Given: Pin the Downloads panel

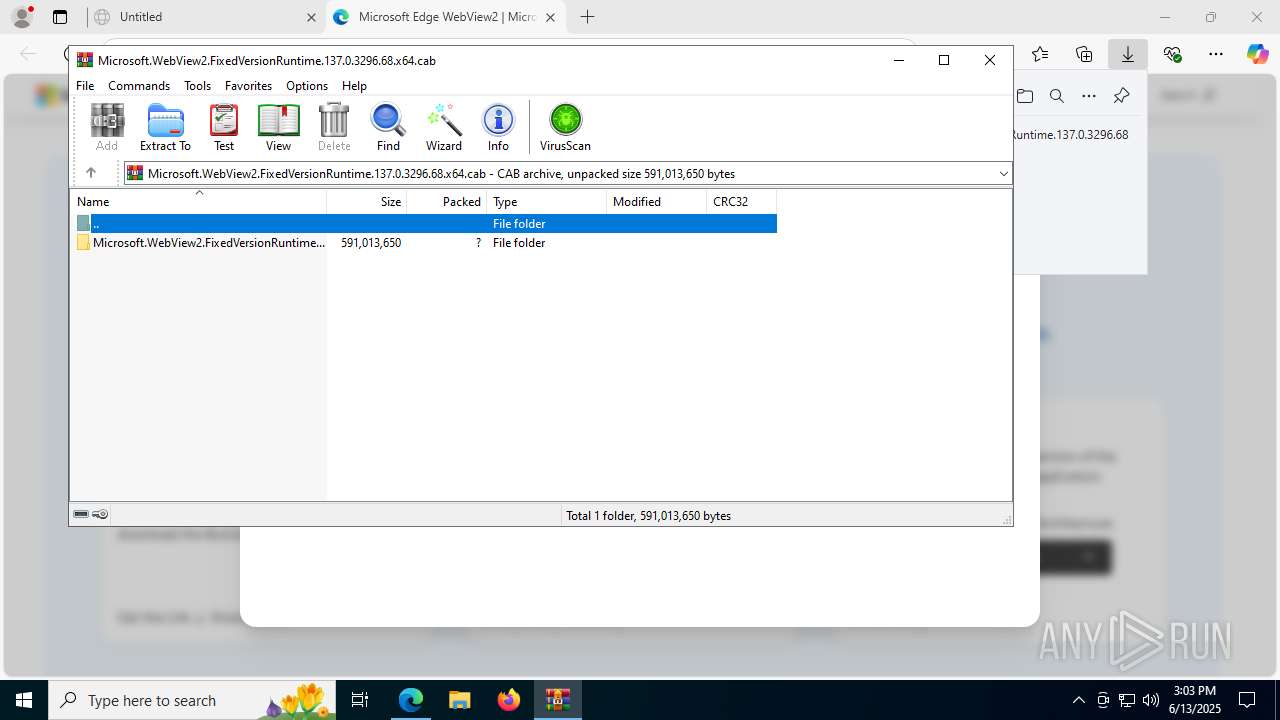Looking at the screenshot, I should (1121, 96).
